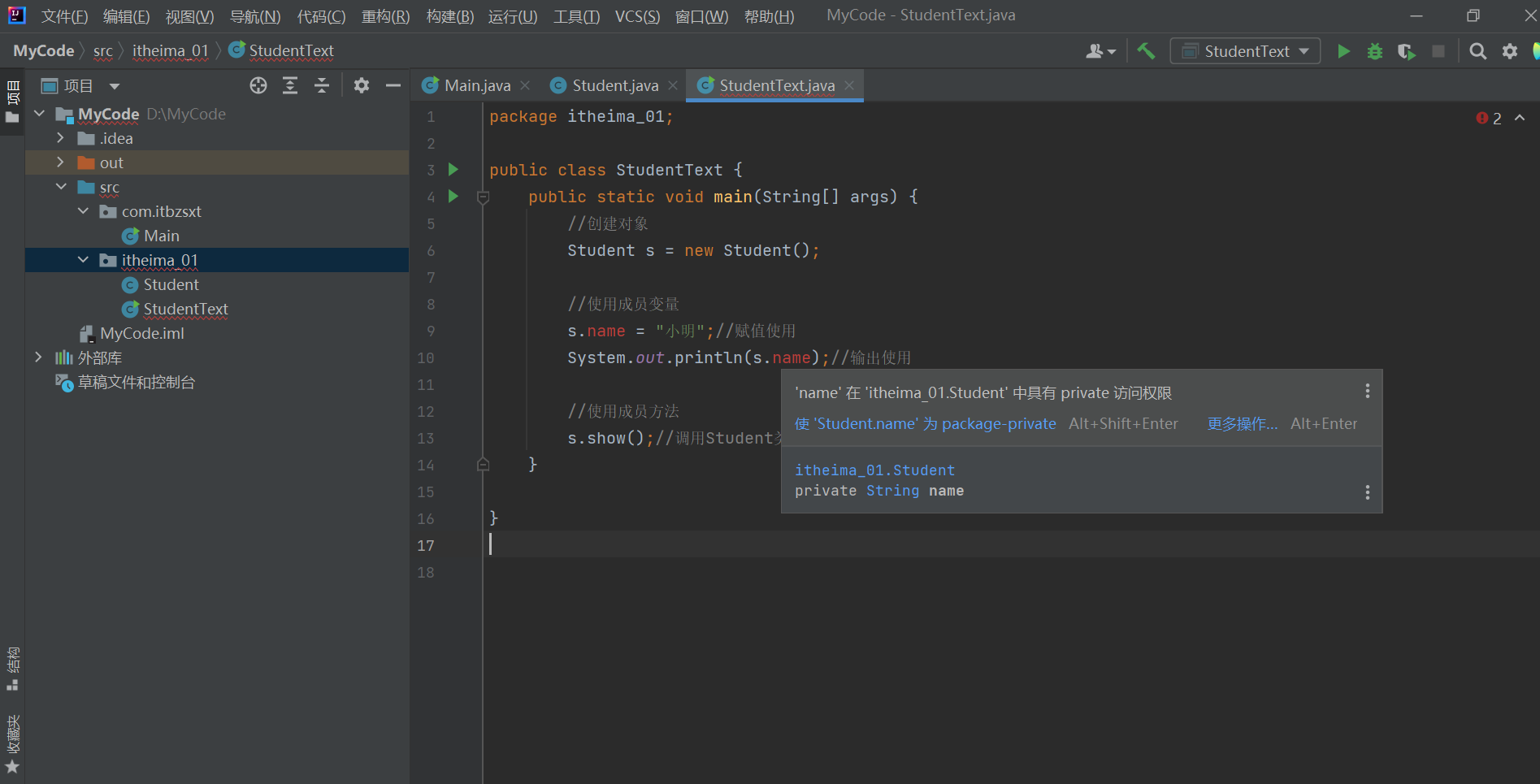Select 草稿文件和控制台 node
Image resolution: width=1540 pixels, height=784 pixels.
136,382
